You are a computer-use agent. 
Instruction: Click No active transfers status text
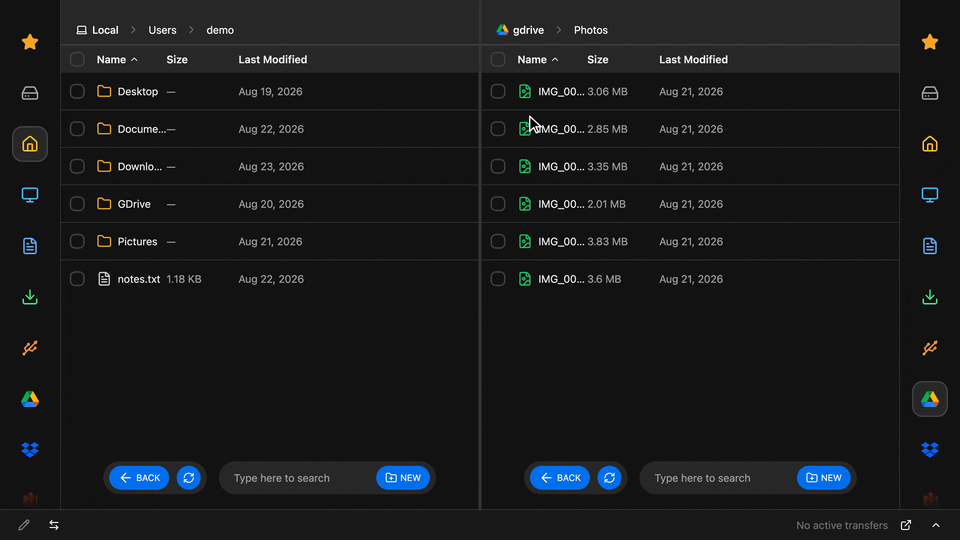pyautogui.click(x=842, y=525)
